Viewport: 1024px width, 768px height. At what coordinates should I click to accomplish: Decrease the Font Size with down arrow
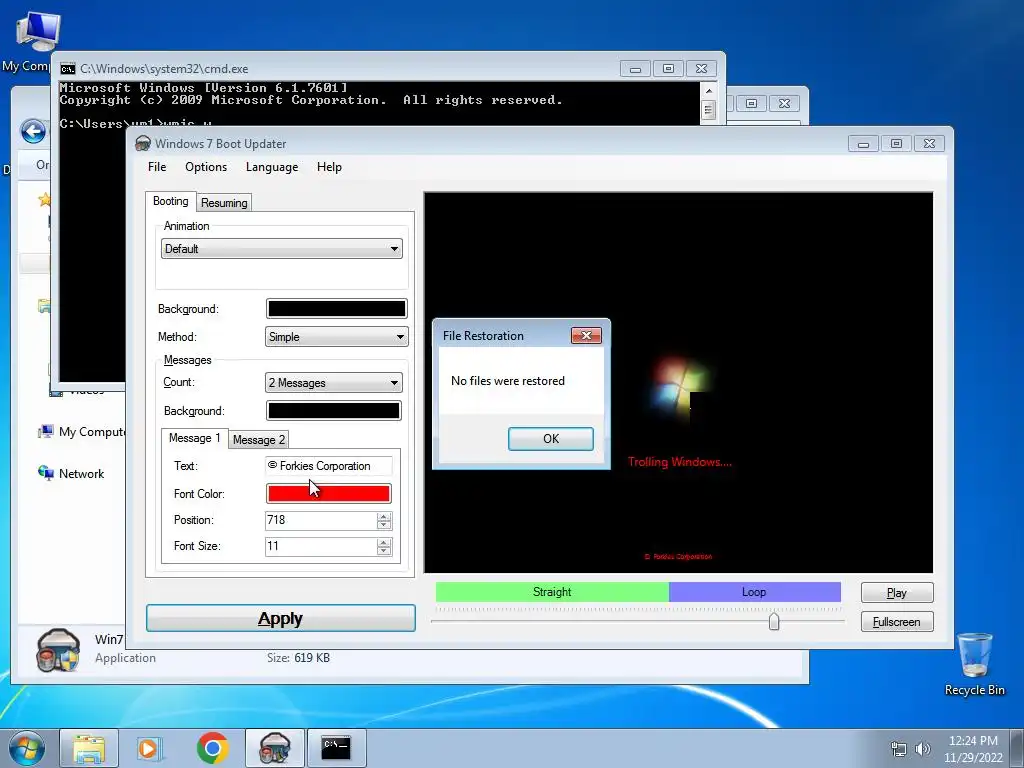(384, 551)
